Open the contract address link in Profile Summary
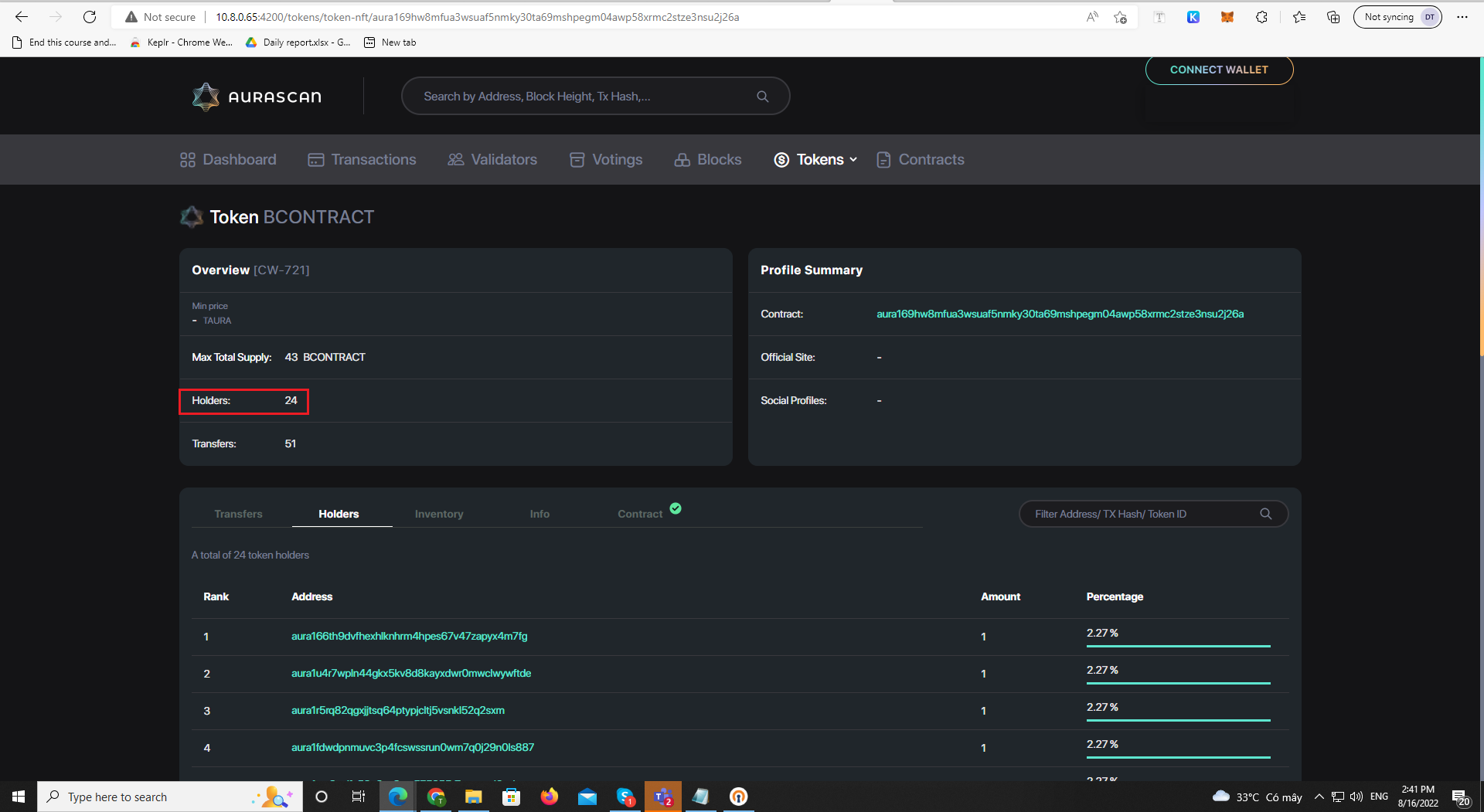This screenshot has height=812, width=1484. coord(1060,314)
